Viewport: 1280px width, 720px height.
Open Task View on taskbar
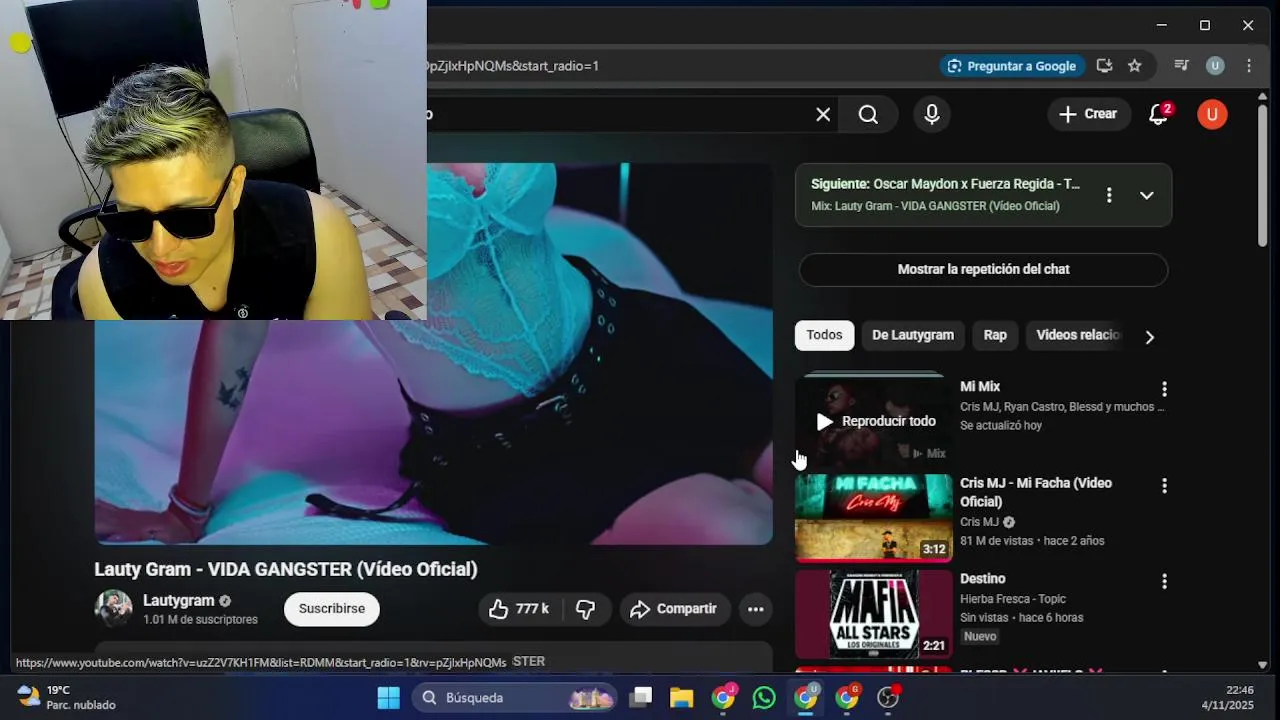pyautogui.click(x=642, y=698)
